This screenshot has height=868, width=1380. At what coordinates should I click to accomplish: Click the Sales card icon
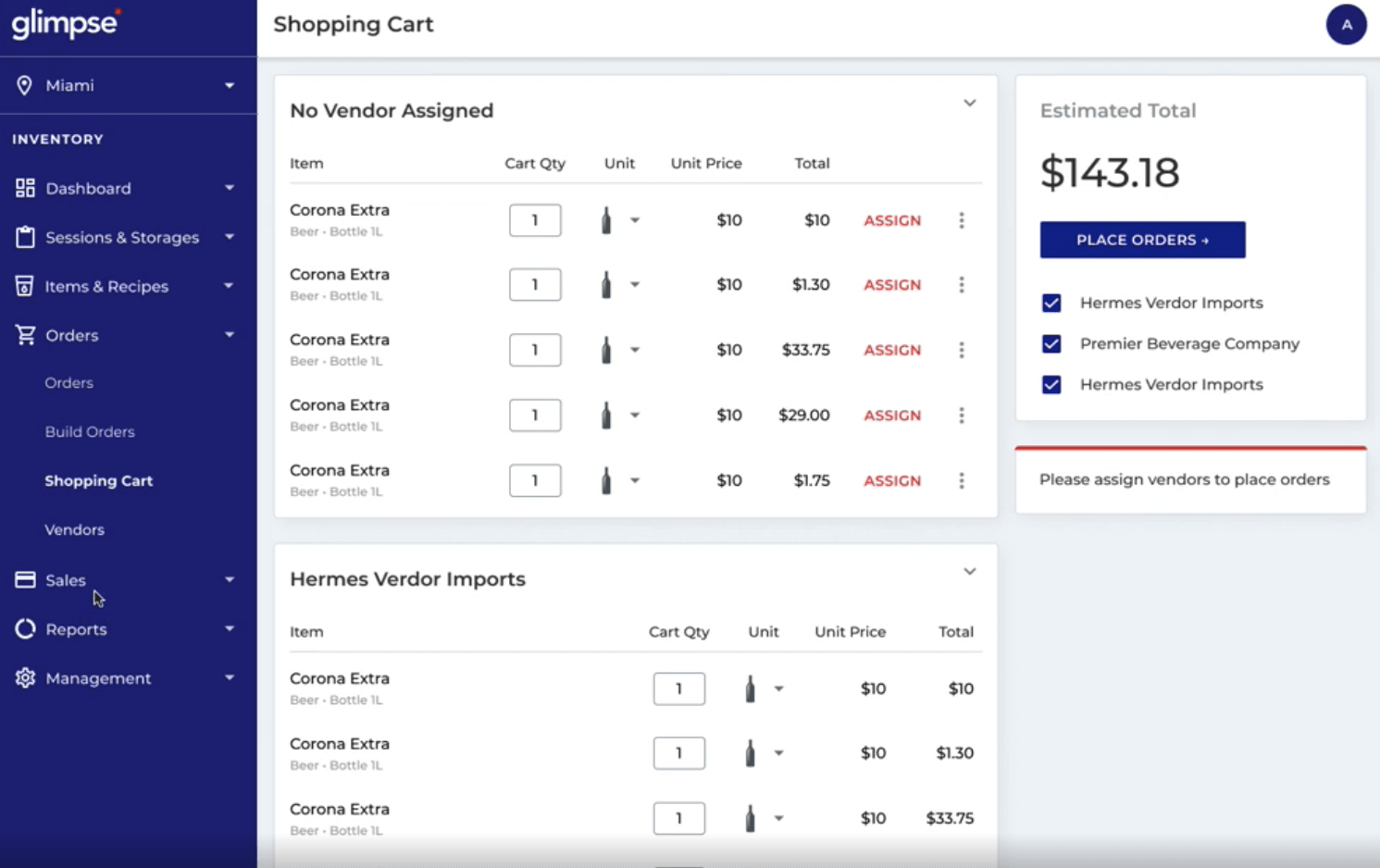coord(25,580)
